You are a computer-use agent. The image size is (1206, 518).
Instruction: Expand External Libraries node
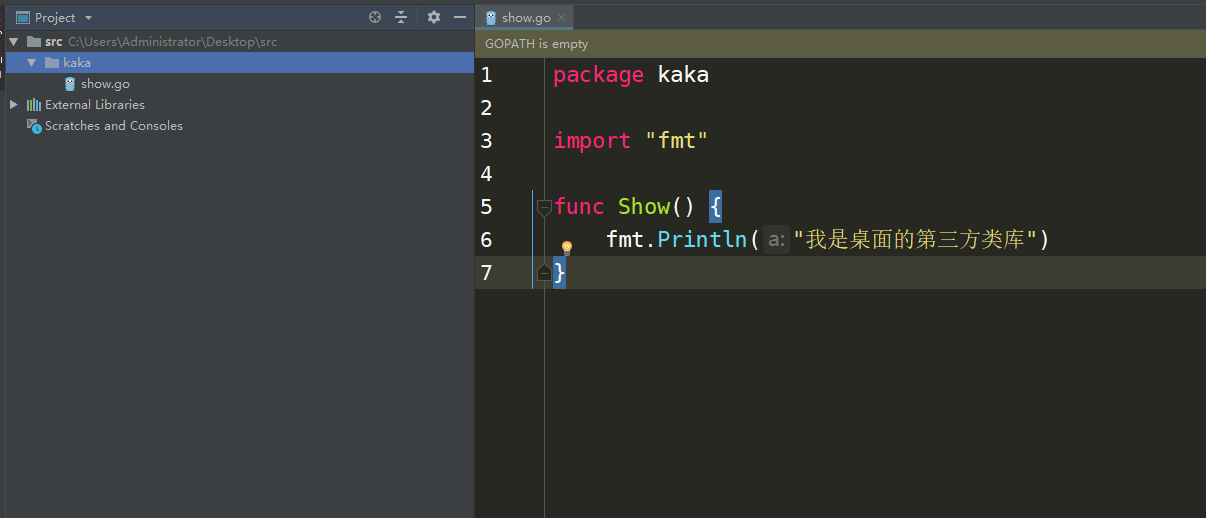(14, 104)
